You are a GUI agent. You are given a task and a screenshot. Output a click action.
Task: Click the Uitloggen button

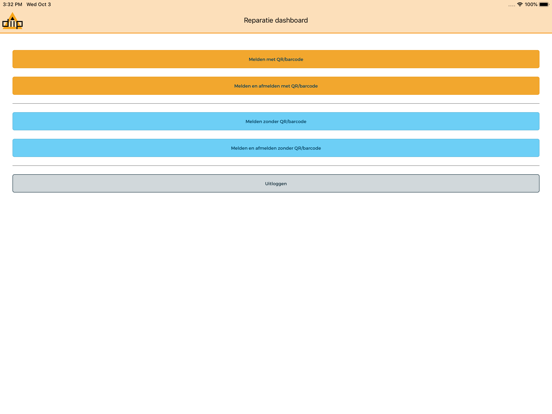tap(276, 183)
